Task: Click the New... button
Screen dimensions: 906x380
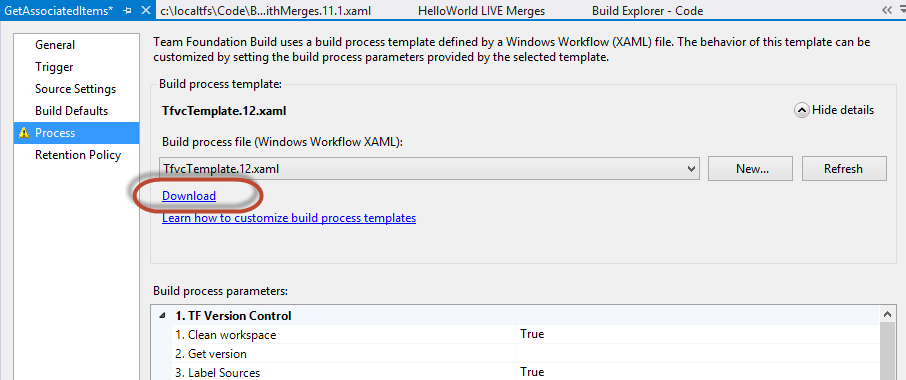Action: coord(752,169)
